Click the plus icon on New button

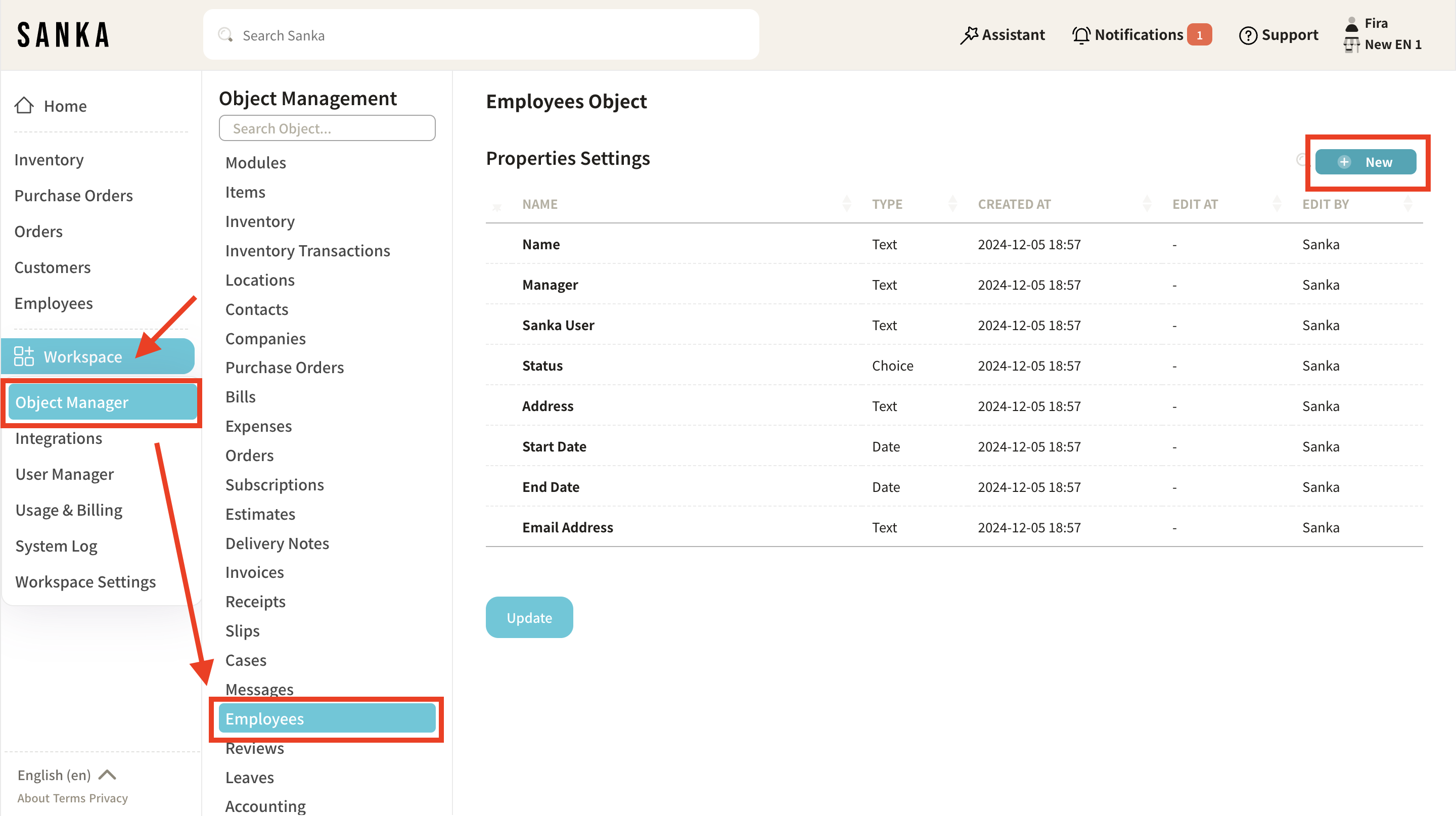[1344, 162]
